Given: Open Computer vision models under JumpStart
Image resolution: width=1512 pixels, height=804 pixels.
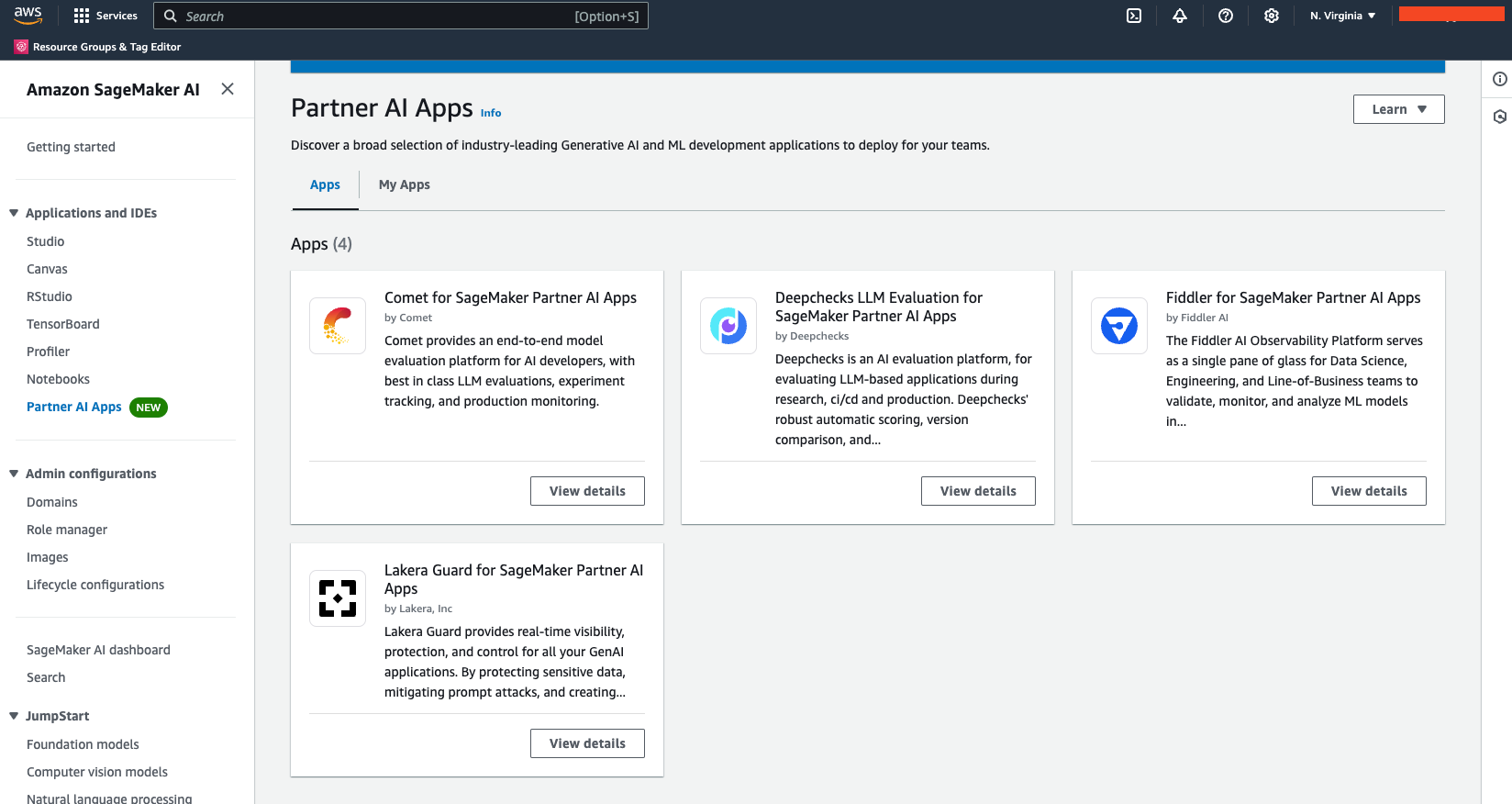Looking at the screenshot, I should [x=97, y=772].
